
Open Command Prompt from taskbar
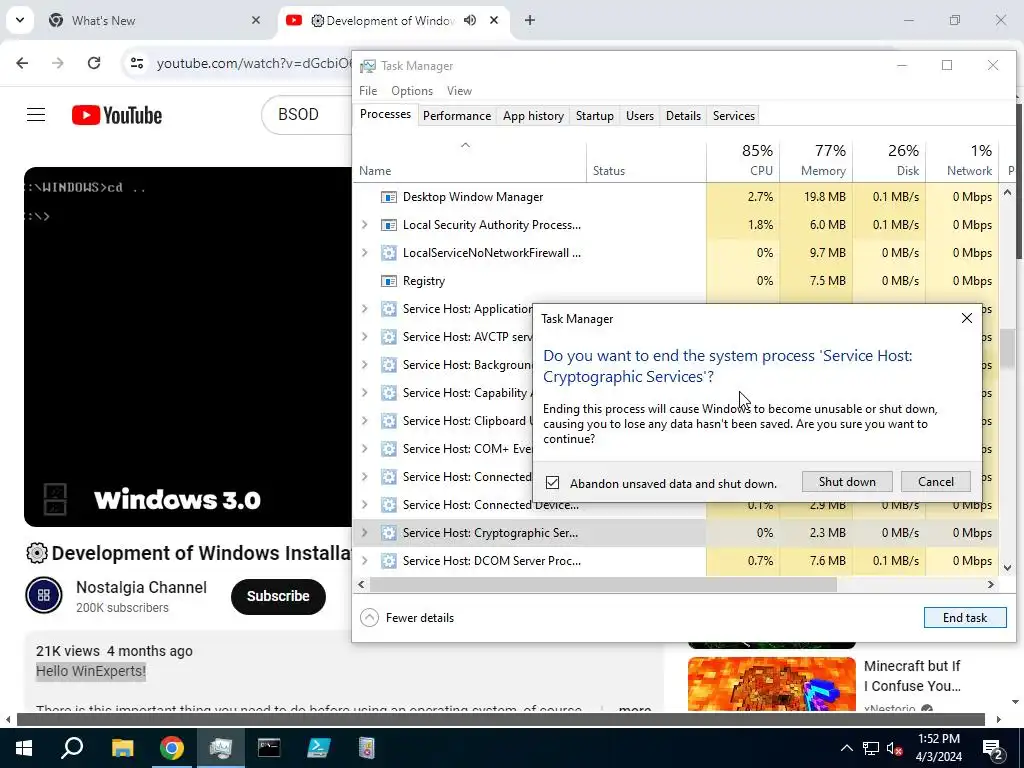[268, 748]
